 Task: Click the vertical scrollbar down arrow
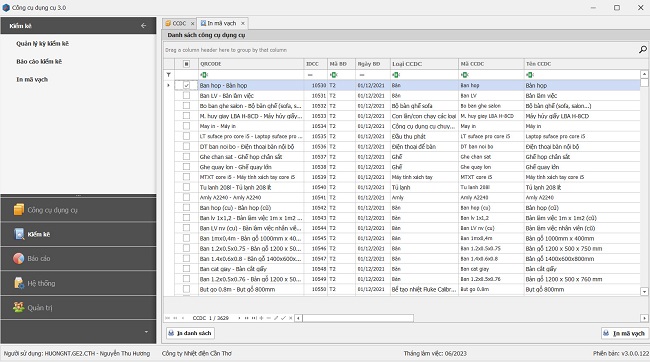coord(644,292)
